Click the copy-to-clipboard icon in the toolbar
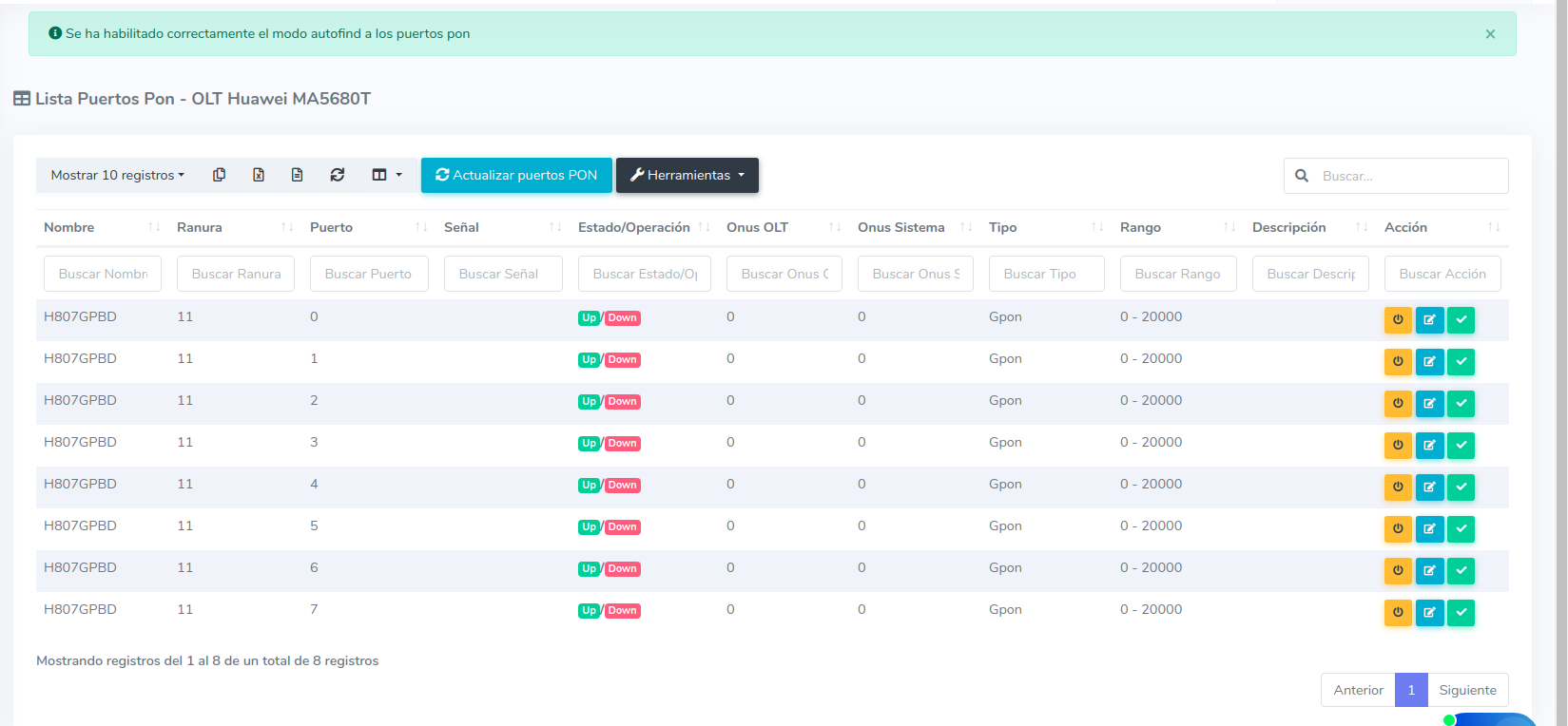 [x=219, y=175]
